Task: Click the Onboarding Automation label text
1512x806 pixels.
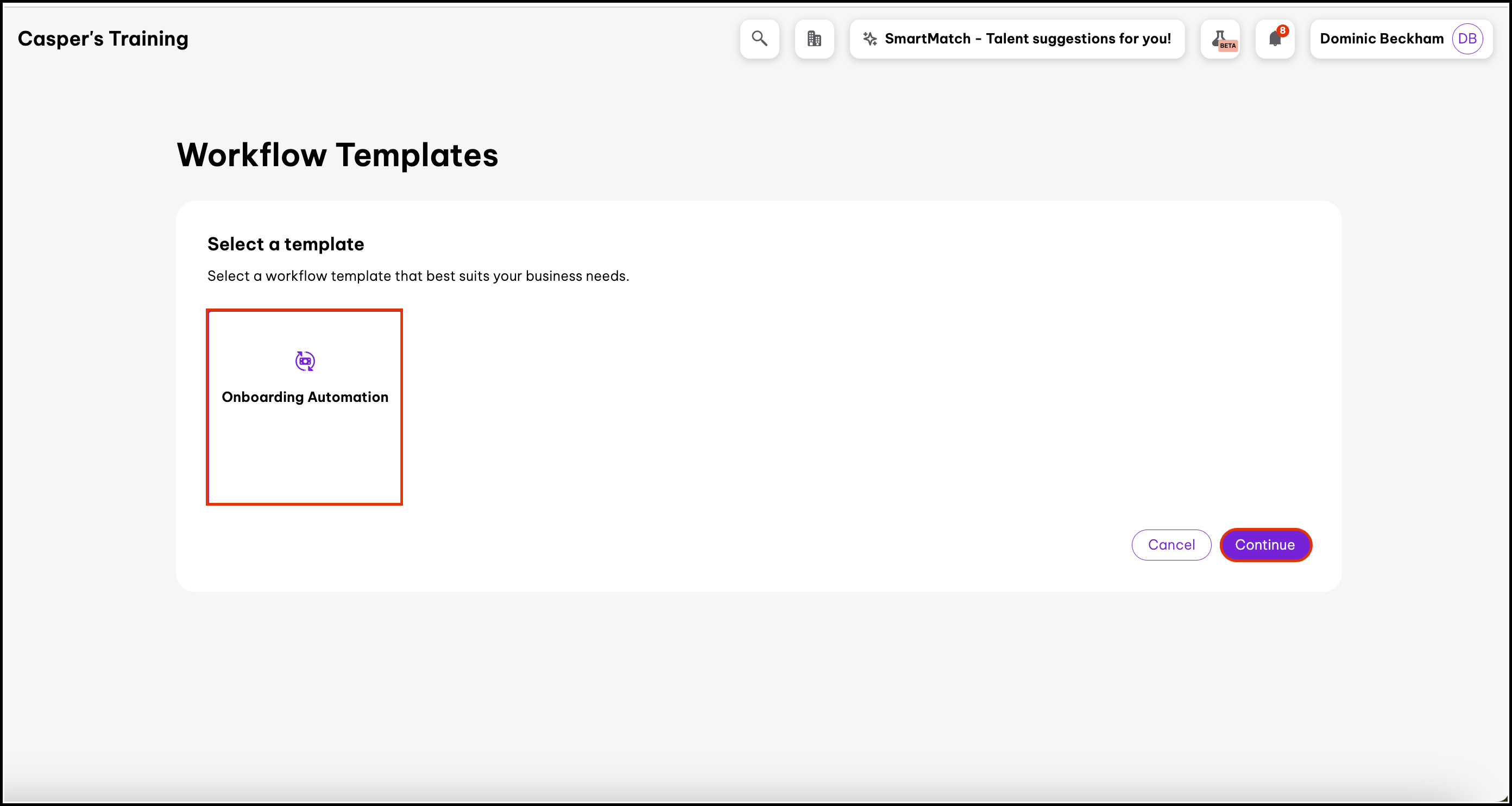Action: [305, 397]
